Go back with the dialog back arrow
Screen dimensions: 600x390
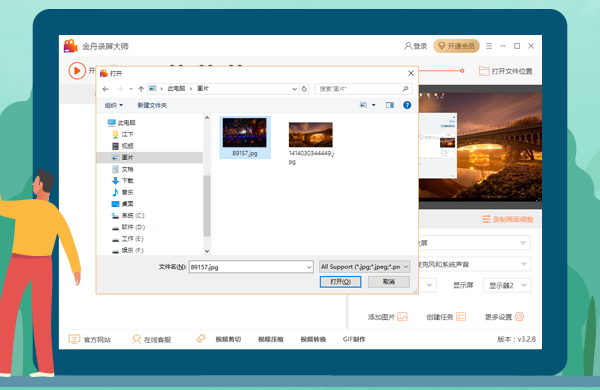106,89
